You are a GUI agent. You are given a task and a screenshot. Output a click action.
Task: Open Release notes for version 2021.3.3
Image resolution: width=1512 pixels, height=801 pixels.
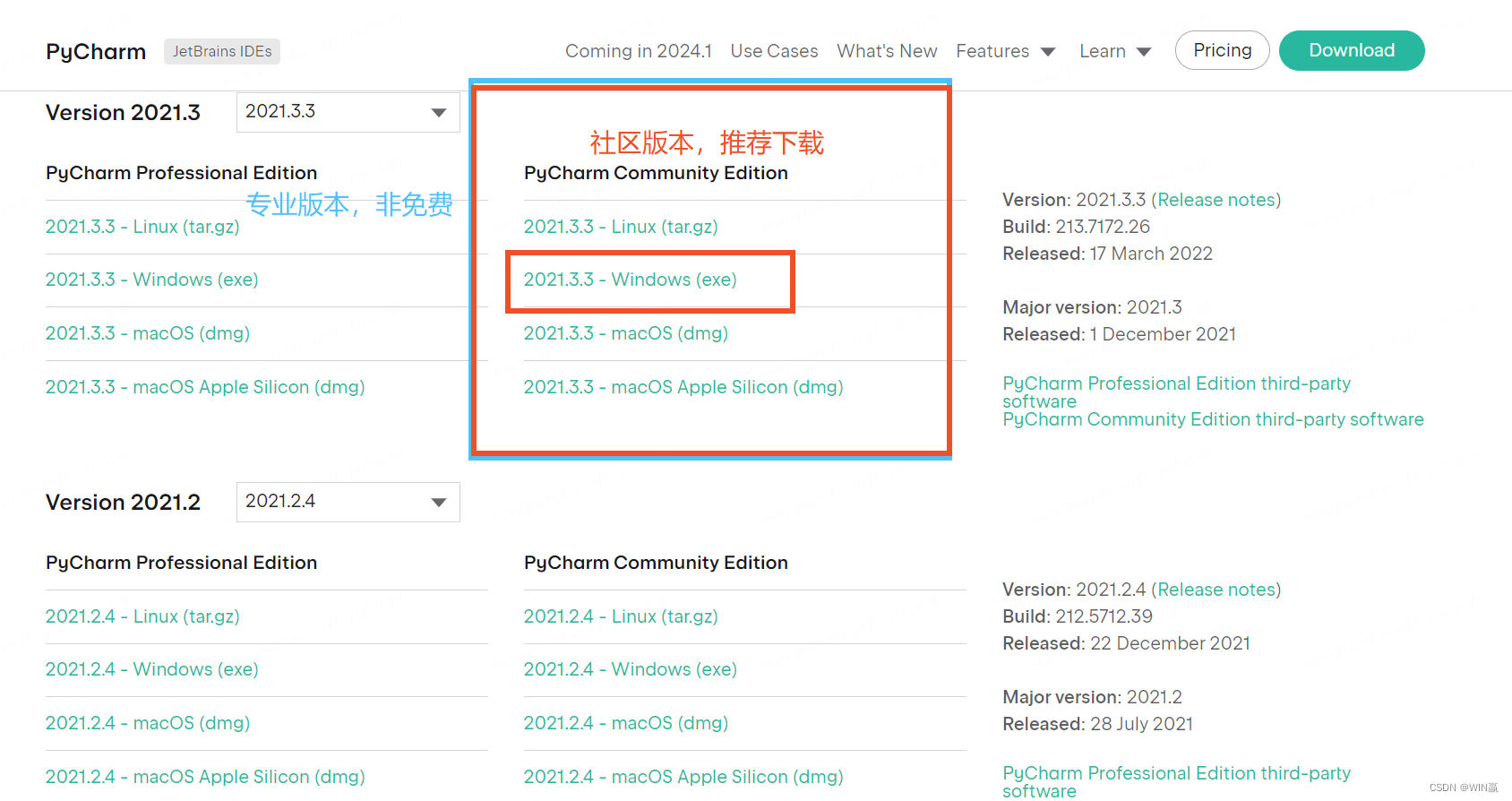[x=1216, y=200]
